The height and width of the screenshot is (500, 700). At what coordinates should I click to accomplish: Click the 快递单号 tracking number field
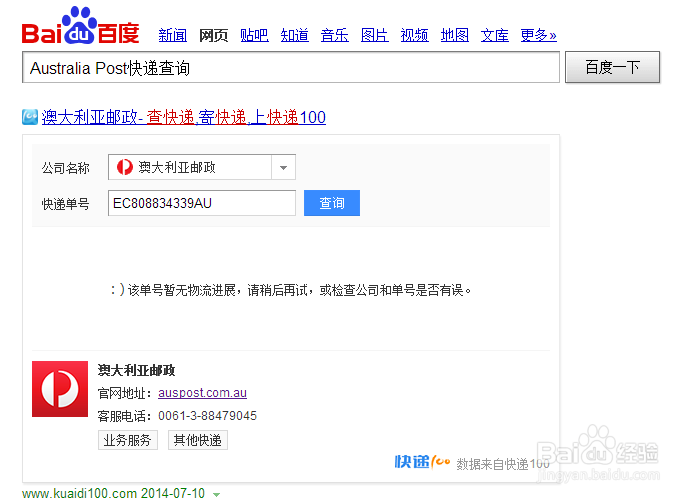(202, 203)
